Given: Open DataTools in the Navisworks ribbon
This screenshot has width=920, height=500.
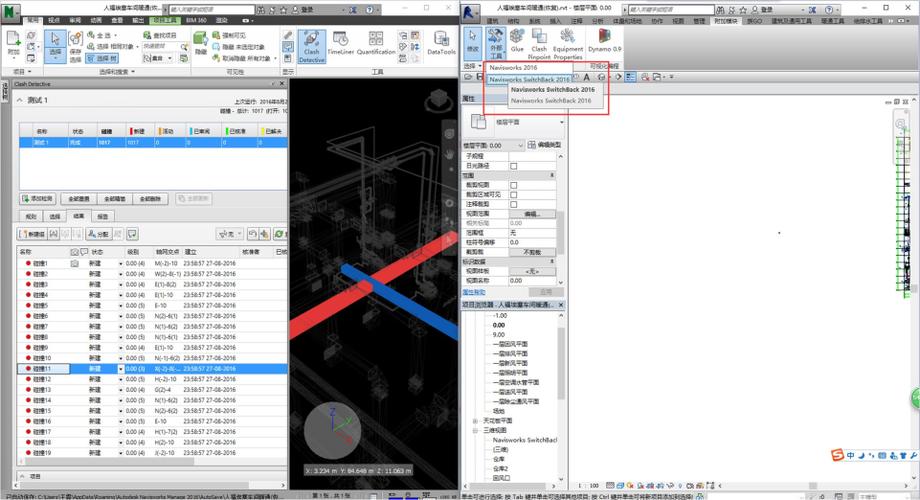Looking at the screenshot, I should click(441, 43).
